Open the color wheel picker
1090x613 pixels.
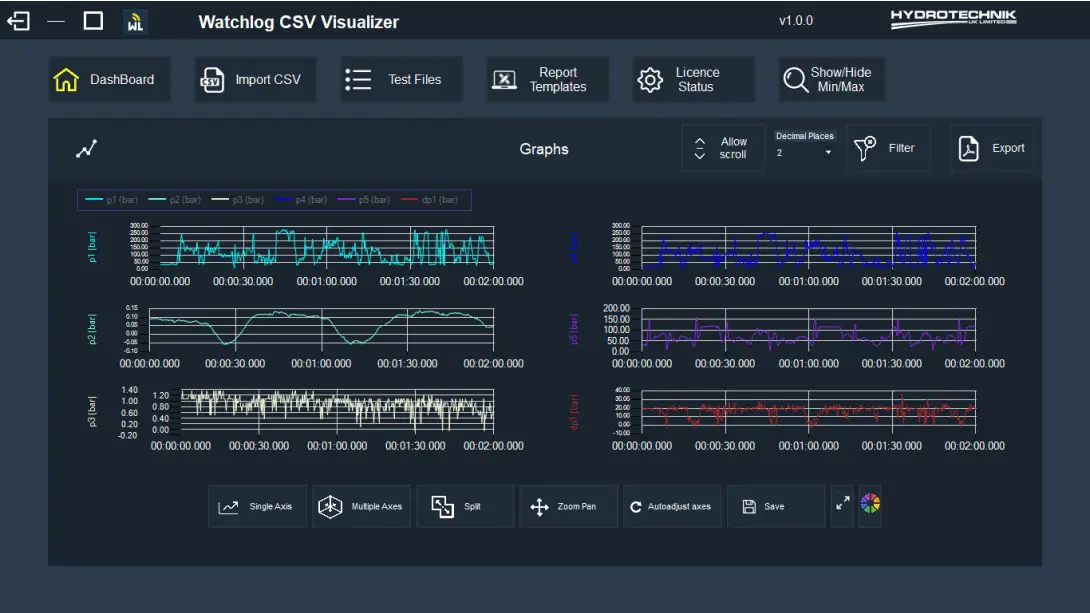[869, 505]
